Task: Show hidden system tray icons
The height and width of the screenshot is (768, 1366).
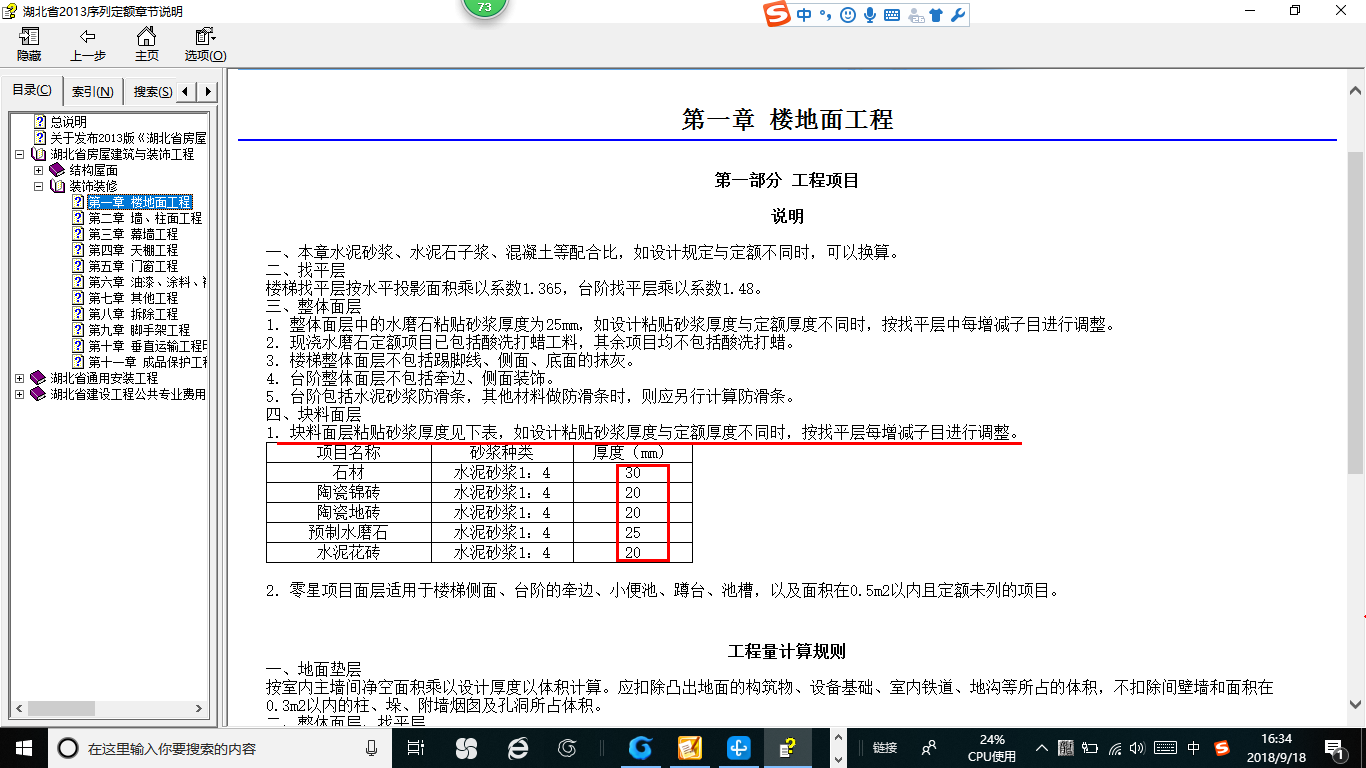Action: 1043,747
